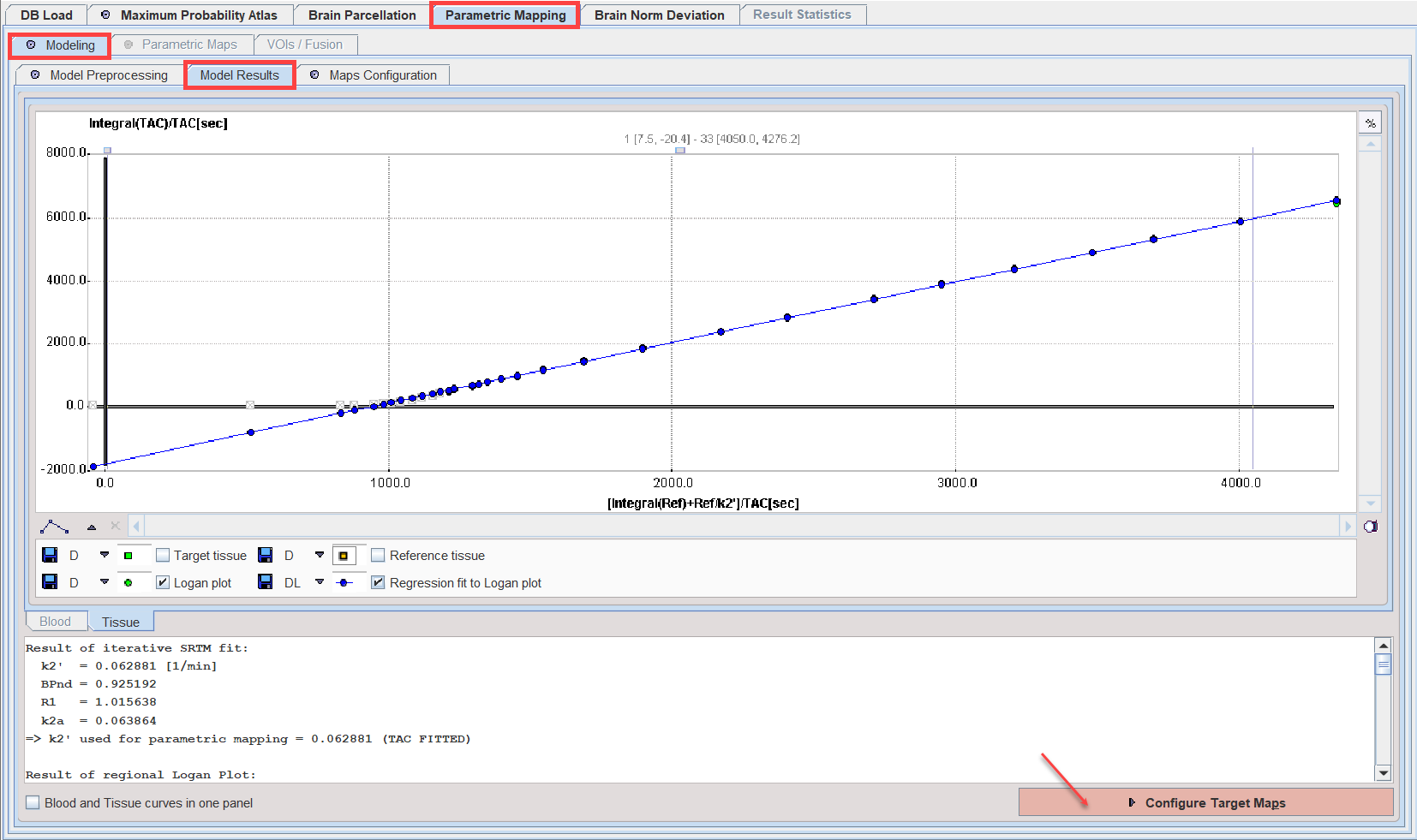
Task: Open the Maps Configuration tab
Action: click(374, 75)
